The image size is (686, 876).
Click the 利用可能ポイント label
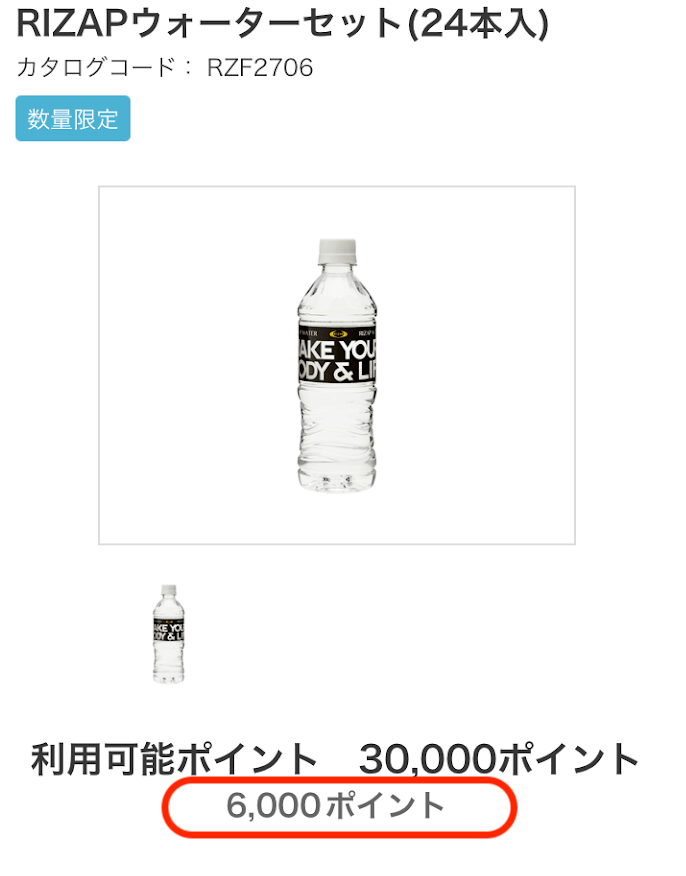tap(174, 759)
